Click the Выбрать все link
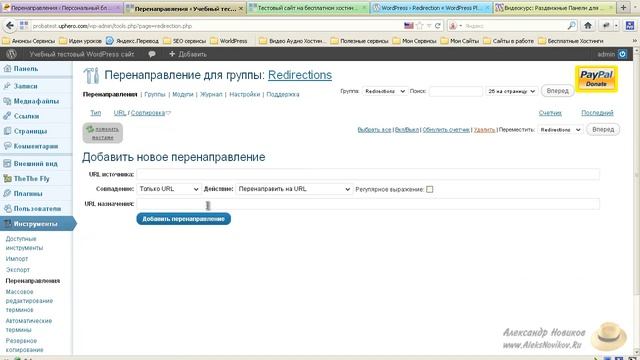The height and width of the screenshot is (360, 640). (x=374, y=130)
